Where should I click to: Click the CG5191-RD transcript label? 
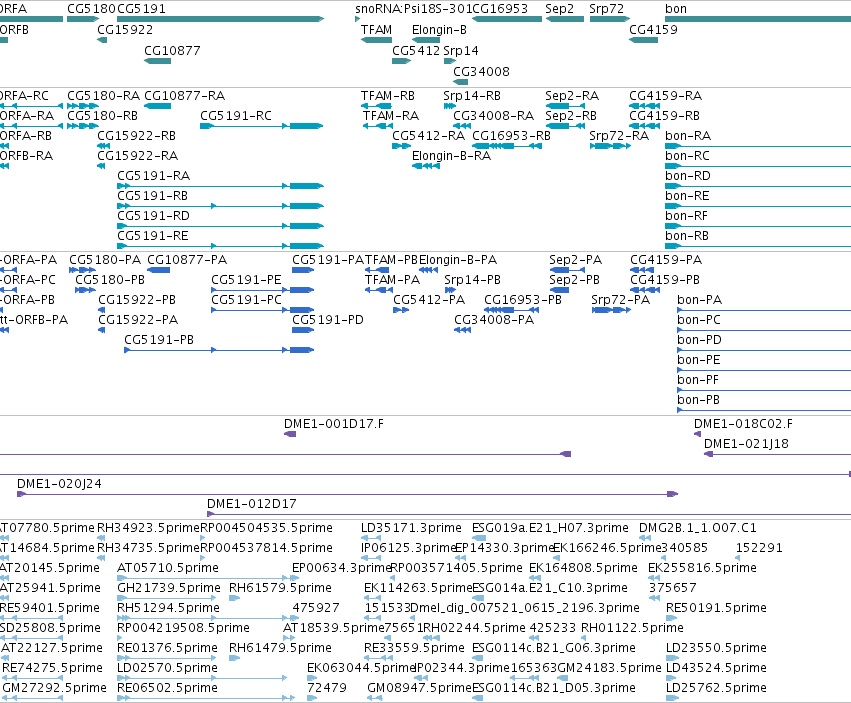tap(154, 216)
